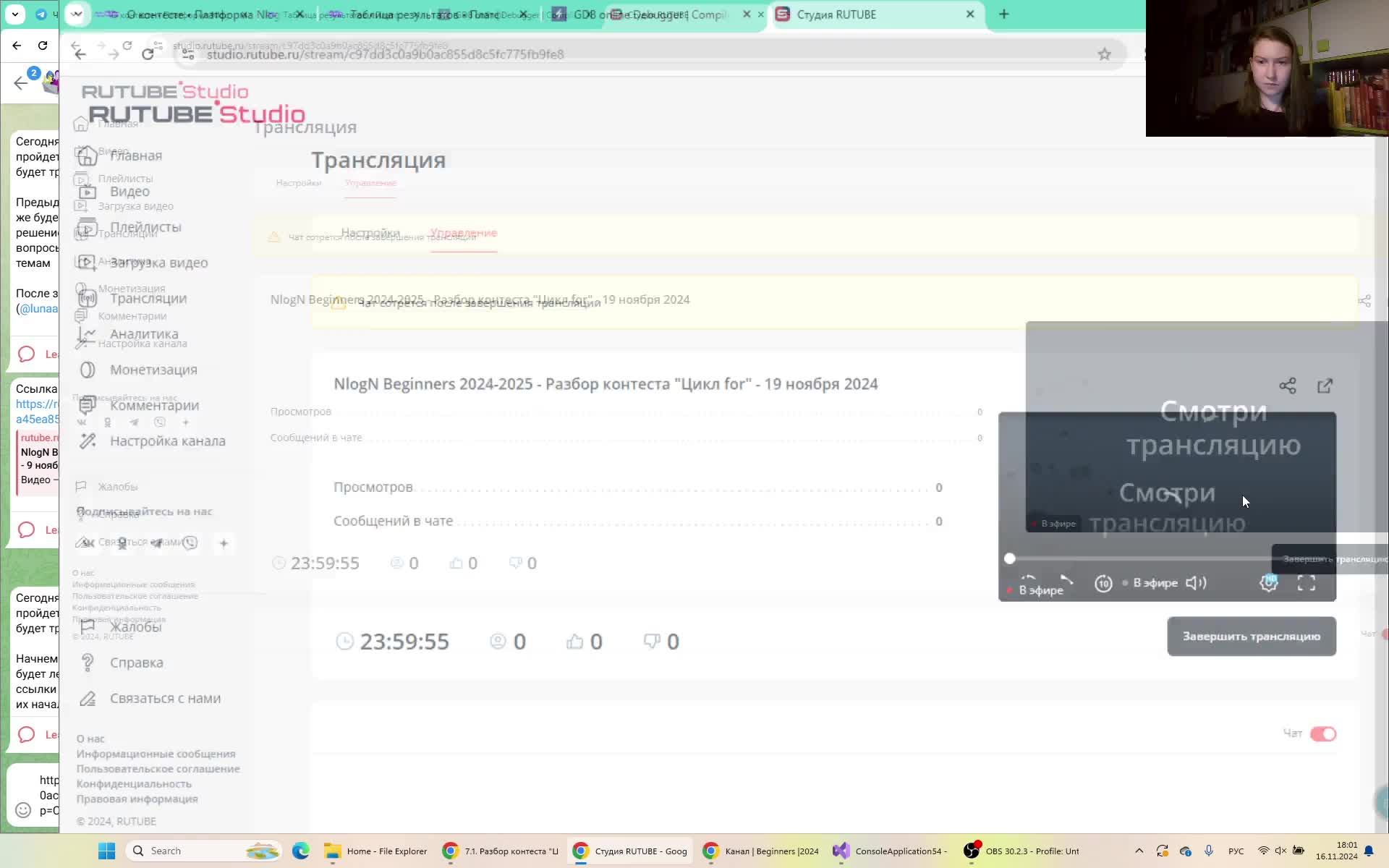Image resolution: width=1389 pixels, height=868 pixels.
Task: Open player quality settings gear icon
Action: point(1268,583)
